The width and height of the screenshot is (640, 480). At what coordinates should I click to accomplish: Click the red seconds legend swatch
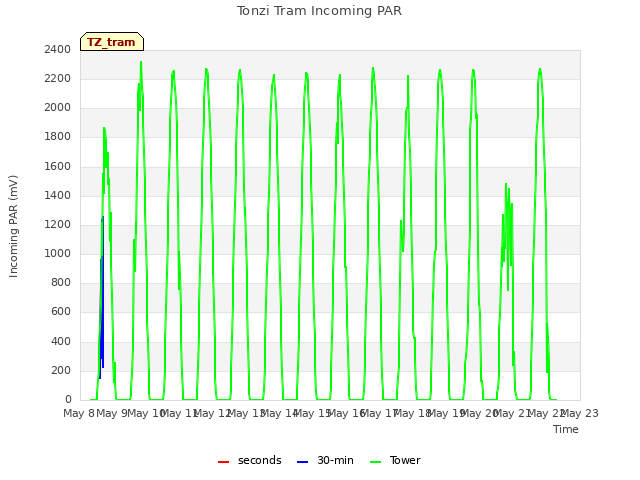coord(223,462)
